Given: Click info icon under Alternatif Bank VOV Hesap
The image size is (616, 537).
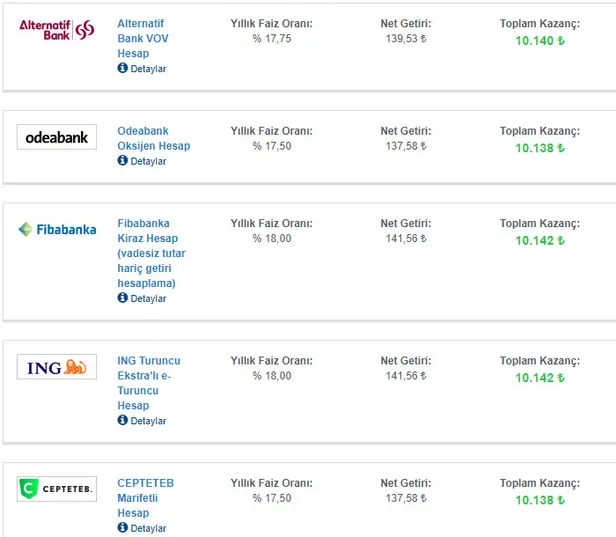Looking at the screenshot, I should pos(123,69).
